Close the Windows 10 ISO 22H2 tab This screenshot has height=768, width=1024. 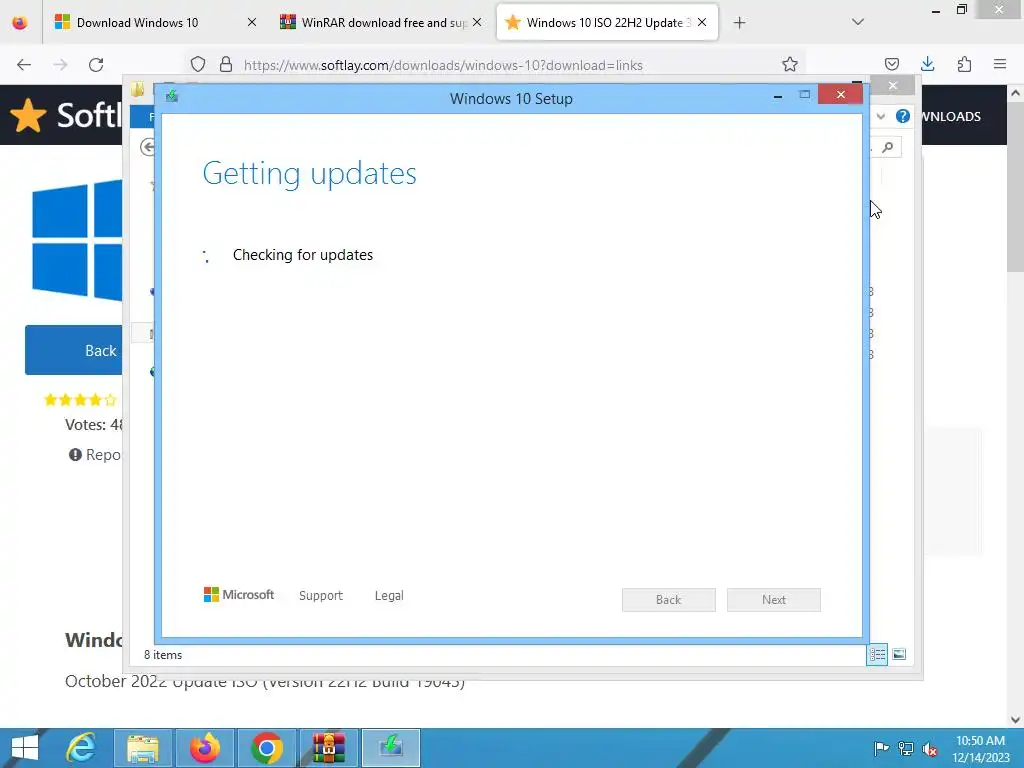point(702,23)
